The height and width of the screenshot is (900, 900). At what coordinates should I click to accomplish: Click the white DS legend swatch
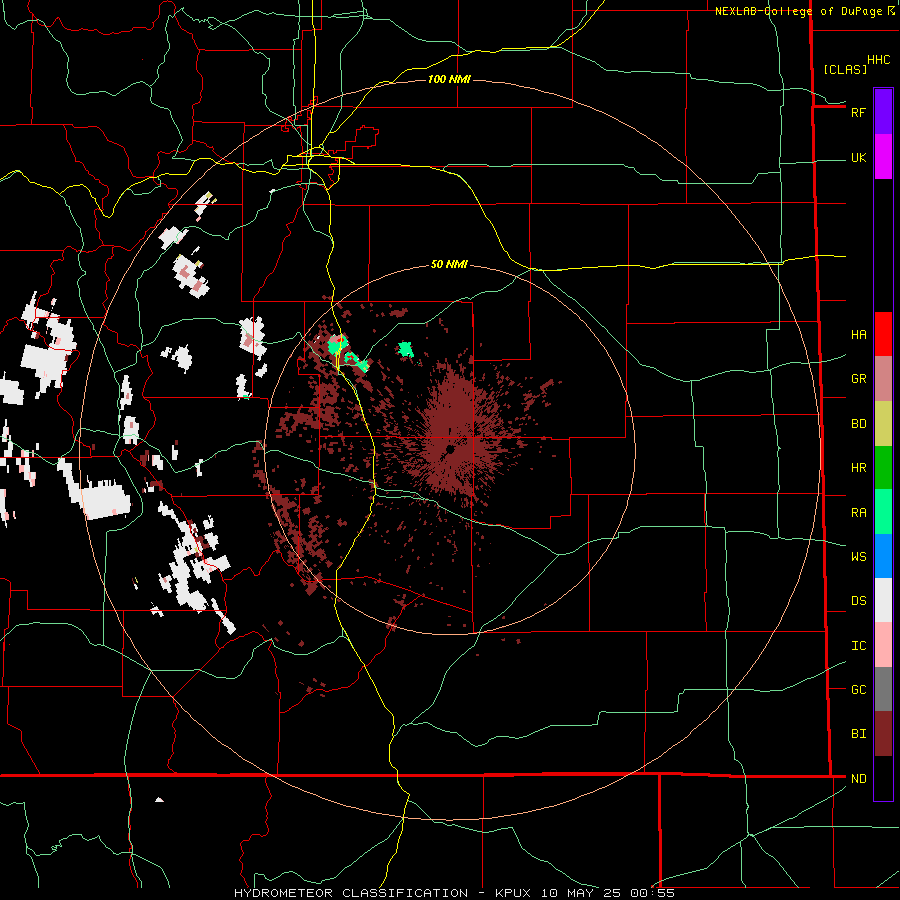click(x=883, y=600)
